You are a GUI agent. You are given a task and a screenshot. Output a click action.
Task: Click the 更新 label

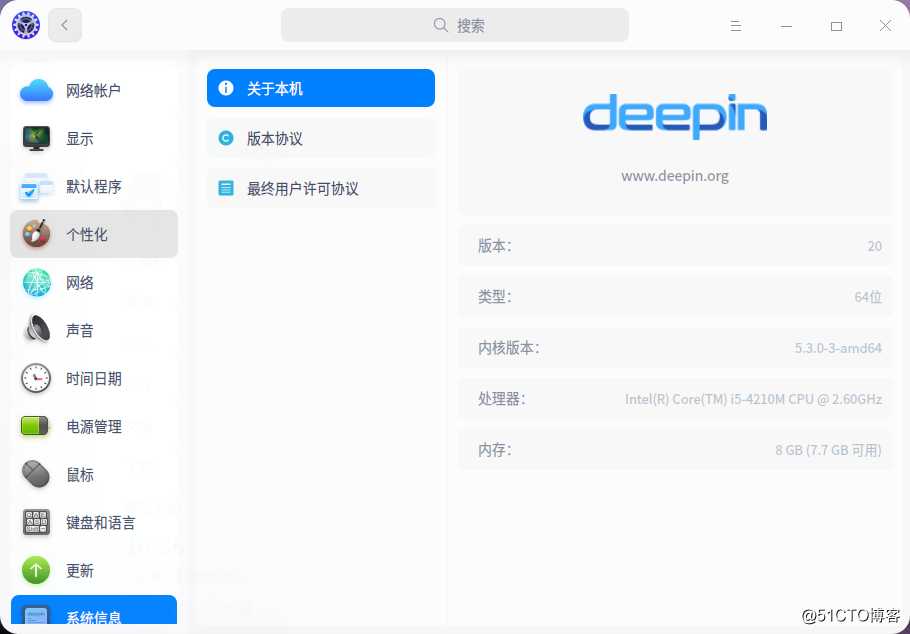pyautogui.click(x=80, y=571)
